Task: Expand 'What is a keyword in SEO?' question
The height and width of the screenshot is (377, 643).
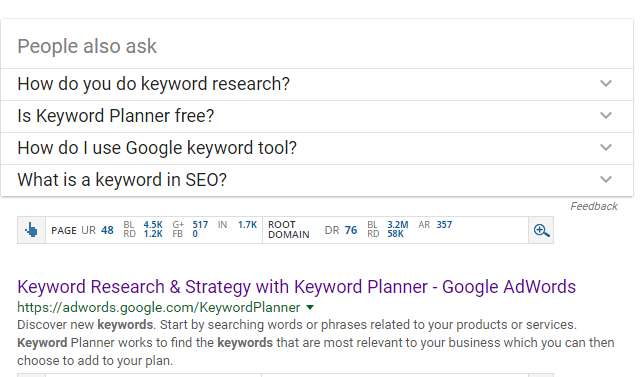Action: pyautogui.click(x=317, y=180)
